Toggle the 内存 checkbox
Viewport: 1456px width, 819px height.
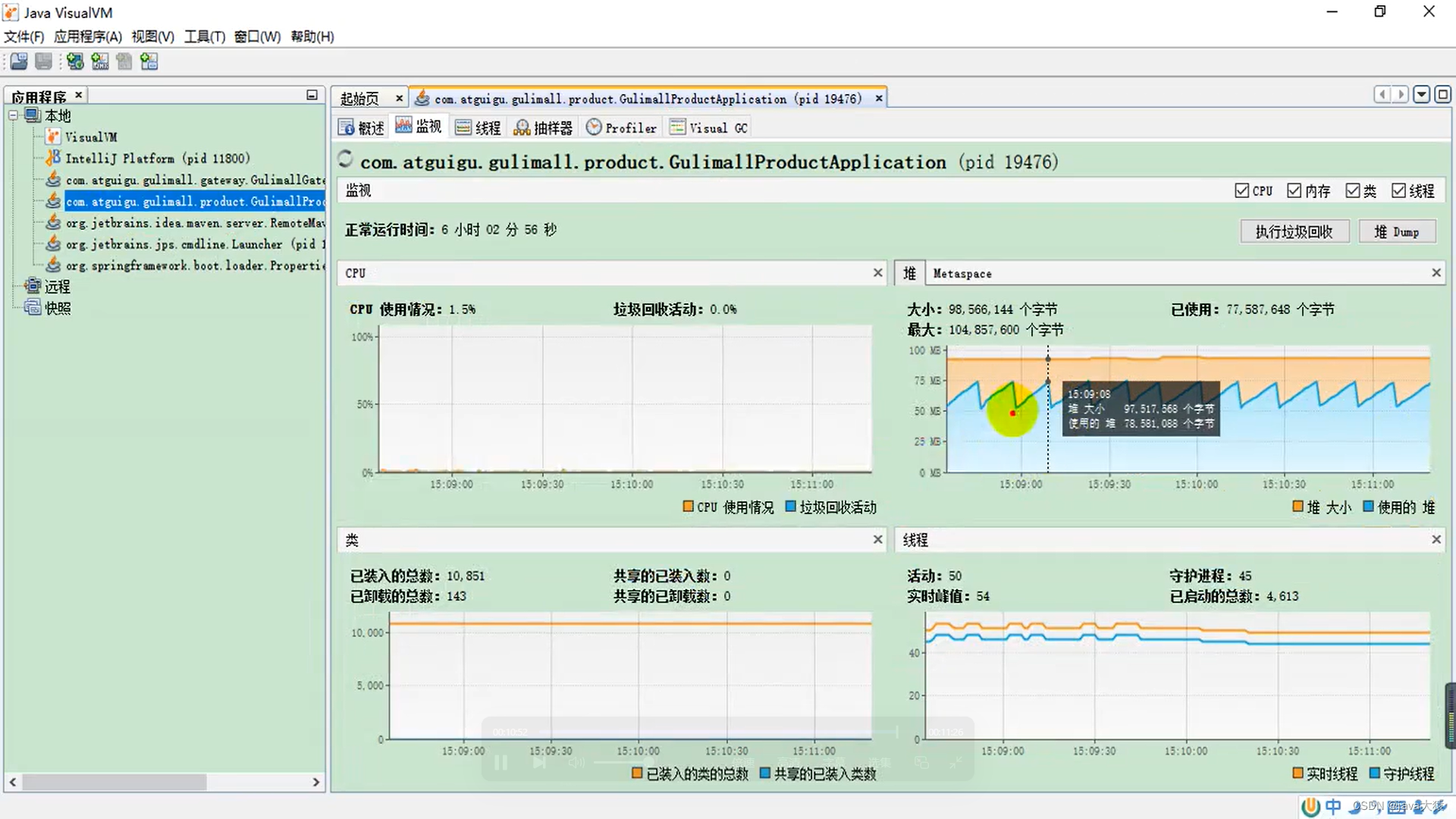pyautogui.click(x=1294, y=191)
